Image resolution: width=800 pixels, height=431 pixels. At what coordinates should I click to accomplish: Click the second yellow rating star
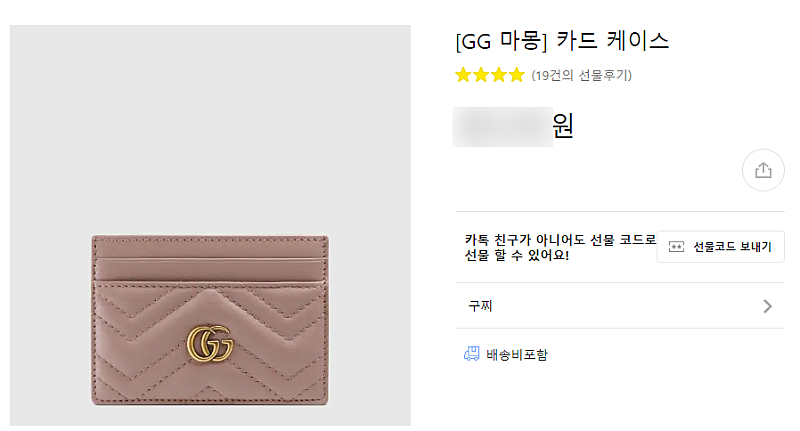pyautogui.click(x=481, y=75)
